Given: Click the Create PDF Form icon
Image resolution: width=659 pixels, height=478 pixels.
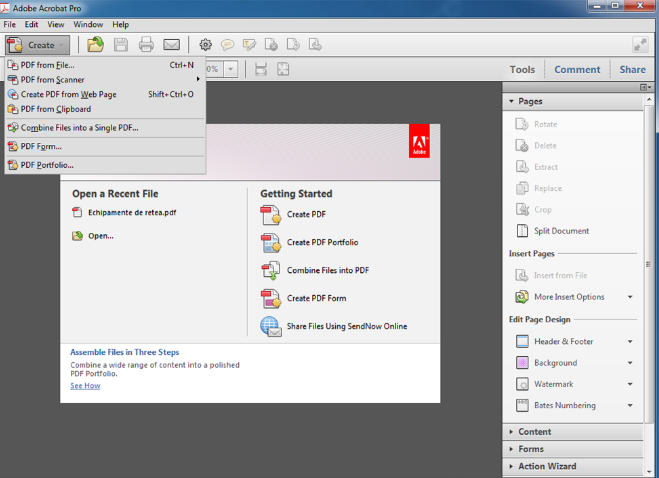Looking at the screenshot, I should pos(271,298).
